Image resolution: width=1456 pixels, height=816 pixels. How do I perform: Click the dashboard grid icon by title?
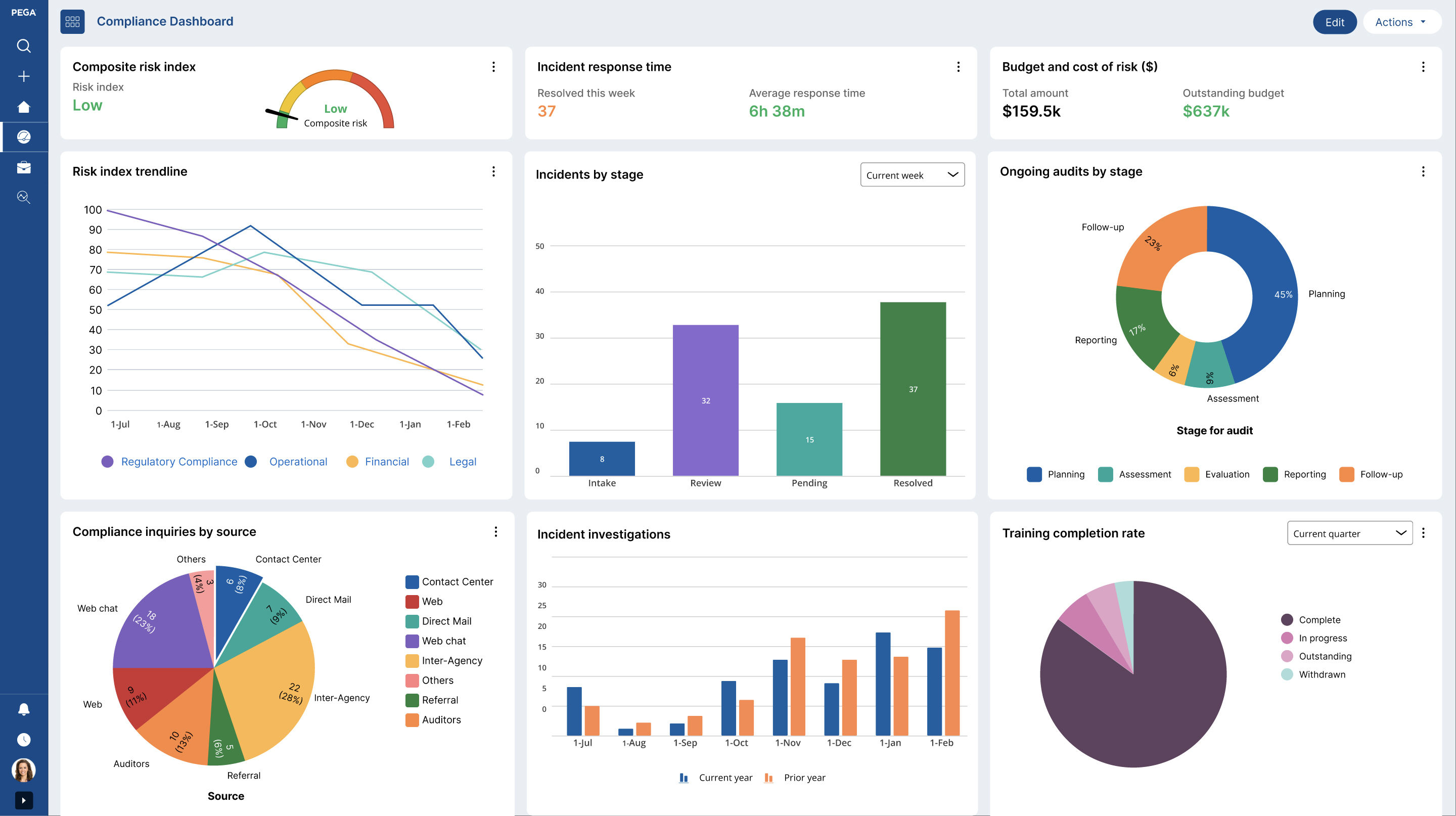click(72, 21)
